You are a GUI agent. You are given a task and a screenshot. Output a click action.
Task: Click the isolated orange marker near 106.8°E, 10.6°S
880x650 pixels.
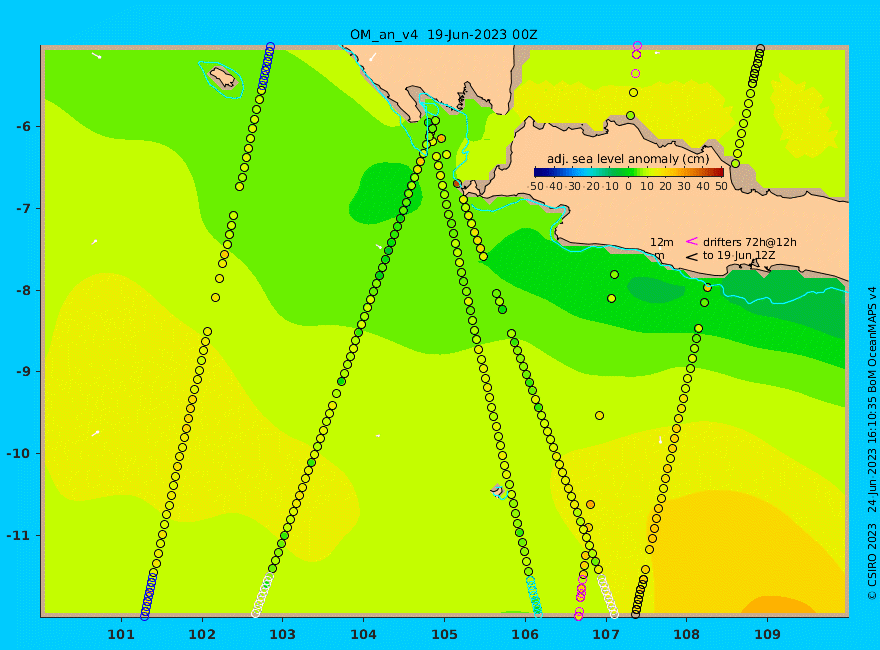coord(590,505)
